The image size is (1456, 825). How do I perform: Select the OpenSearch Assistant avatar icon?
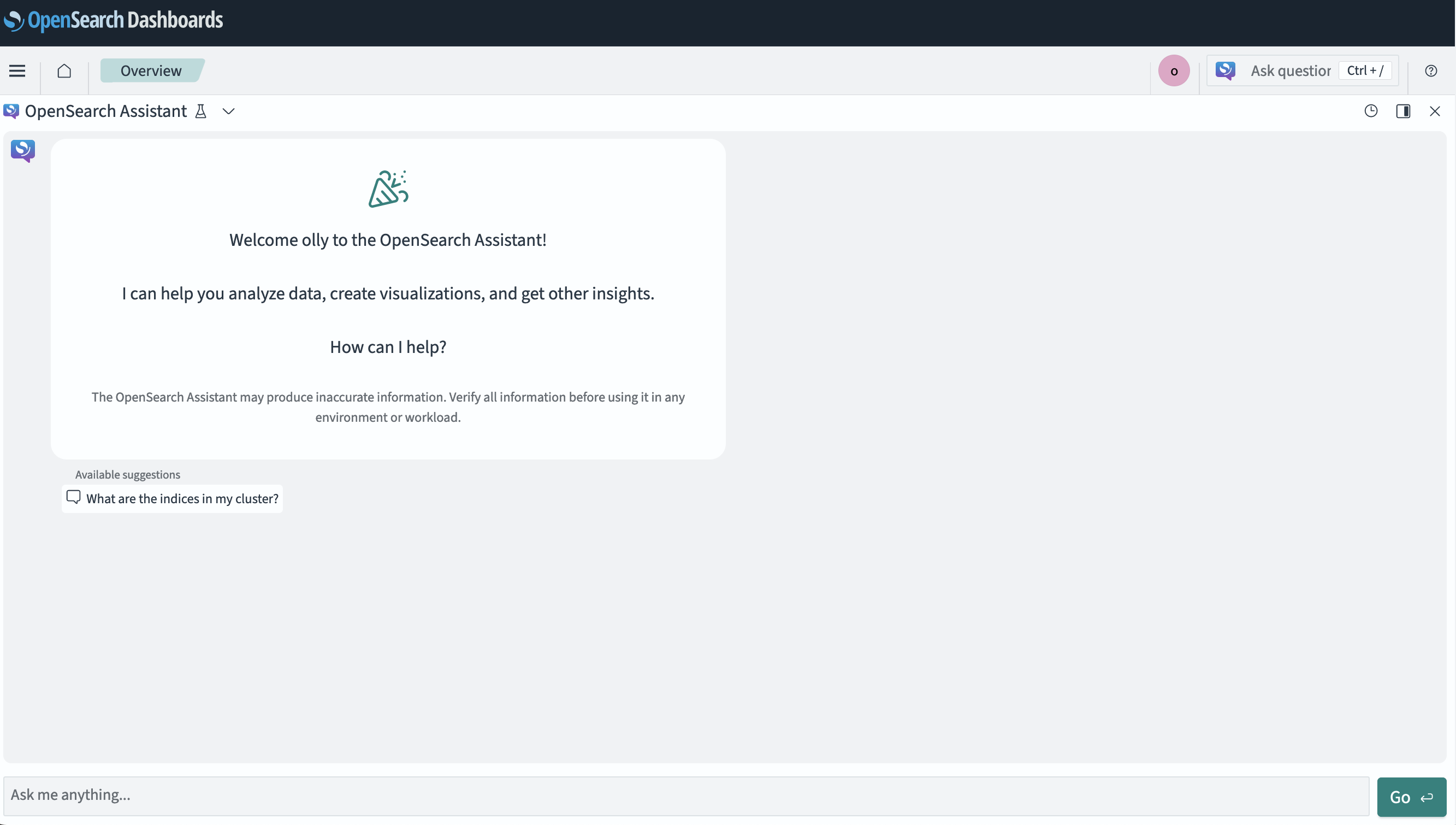tap(22, 151)
